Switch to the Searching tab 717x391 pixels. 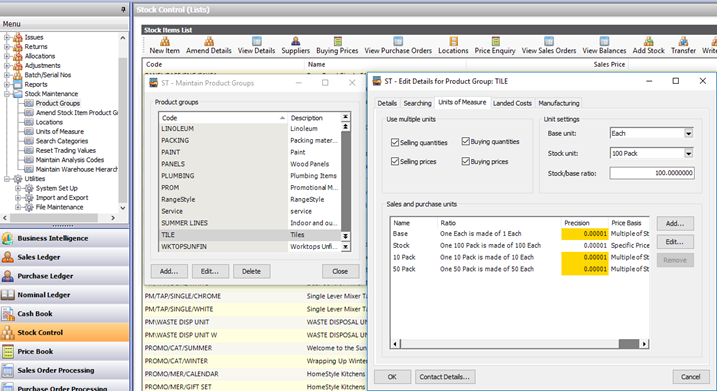[417, 103]
